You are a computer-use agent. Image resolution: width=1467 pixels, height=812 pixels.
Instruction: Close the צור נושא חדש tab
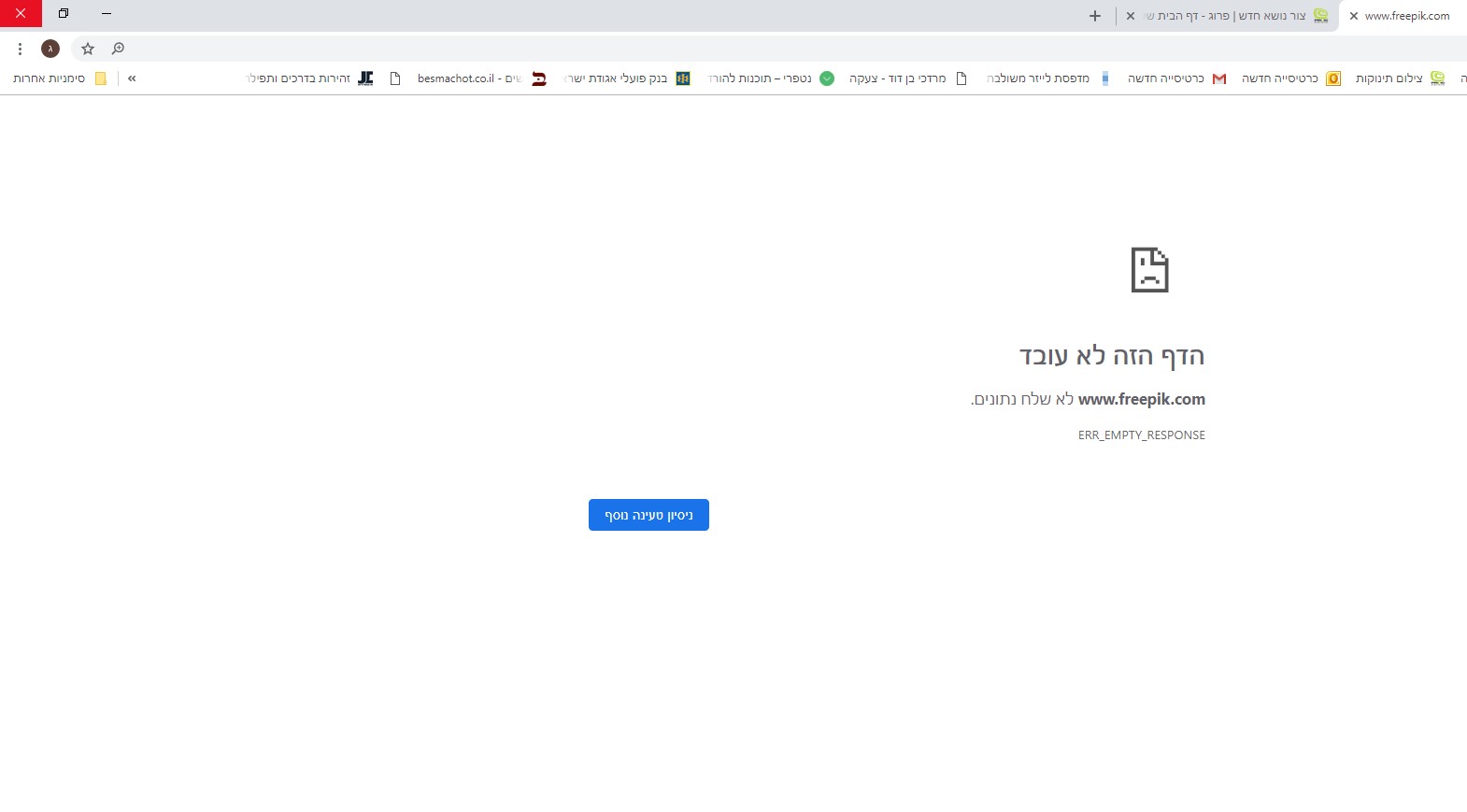pos(1131,16)
